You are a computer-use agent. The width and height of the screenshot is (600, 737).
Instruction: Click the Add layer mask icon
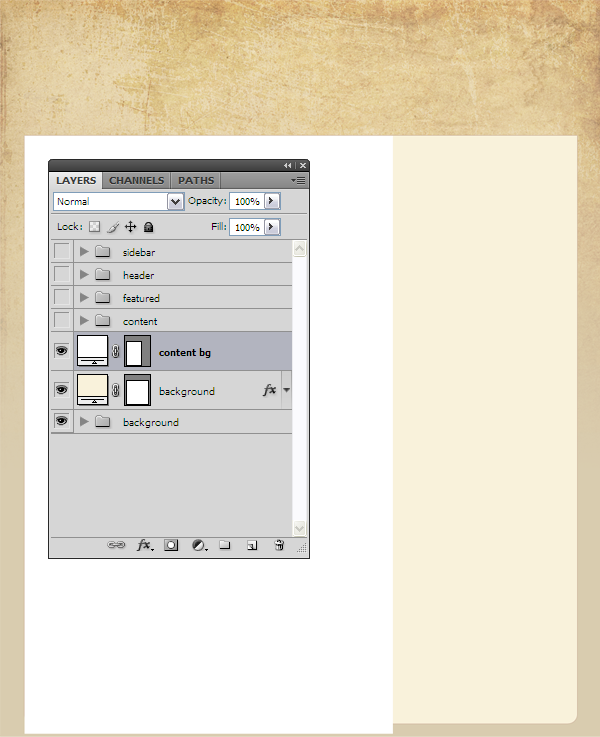(171, 545)
